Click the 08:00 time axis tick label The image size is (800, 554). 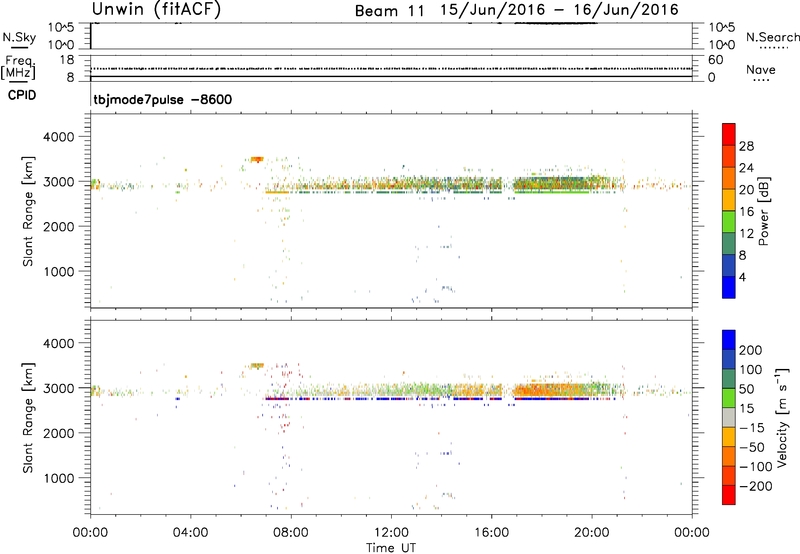[x=291, y=533]
